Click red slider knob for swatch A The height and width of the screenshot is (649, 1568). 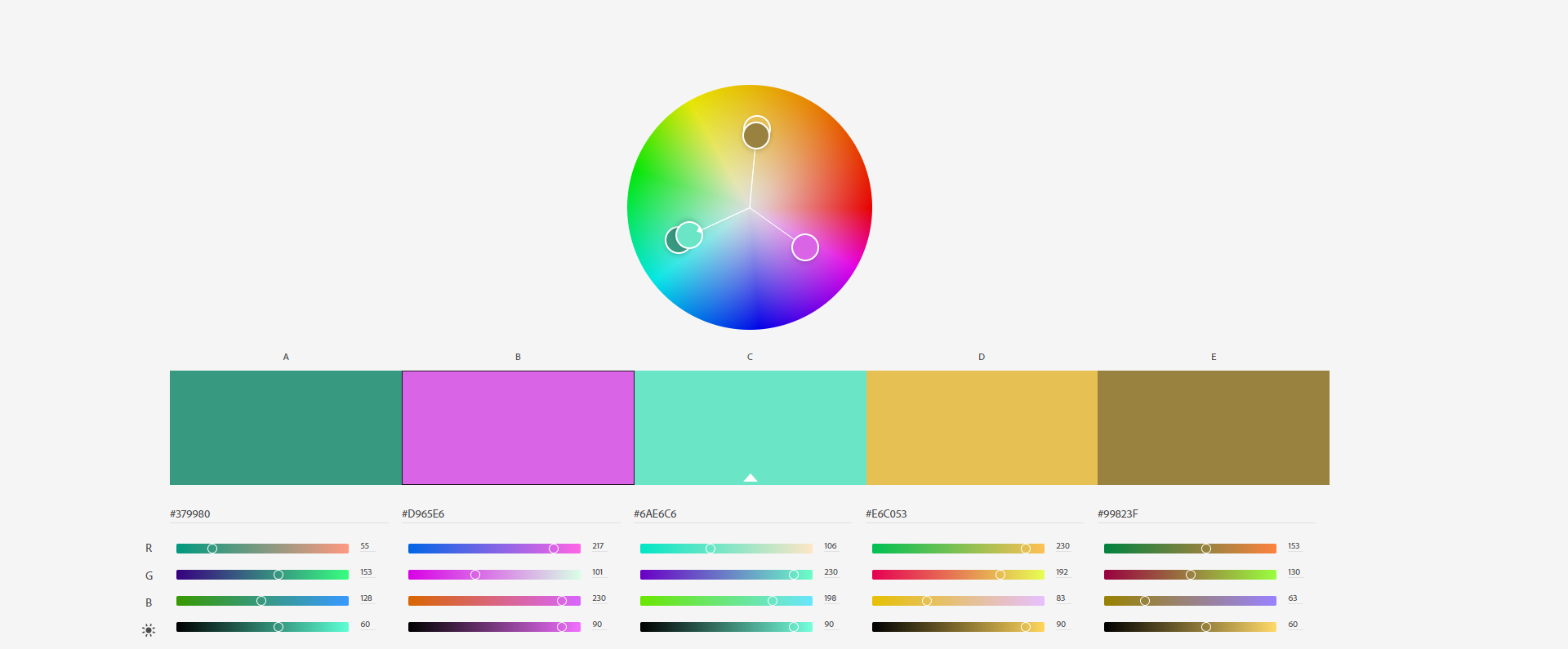[x=212, y=549]
